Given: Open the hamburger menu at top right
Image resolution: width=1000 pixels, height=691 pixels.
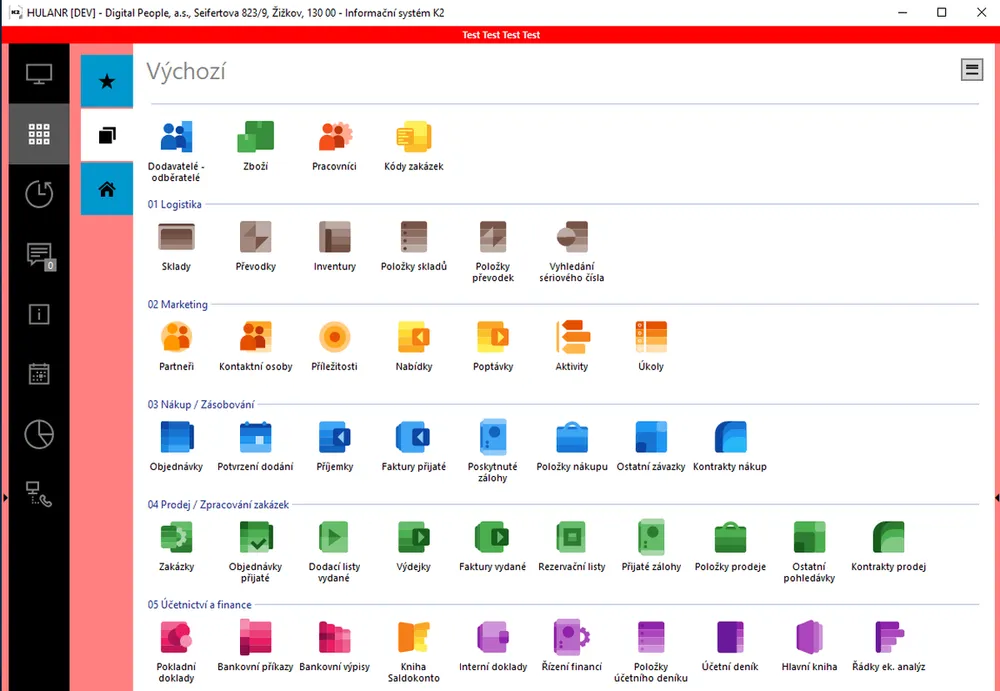Looking at the screenshot, I should click(x=971, y=69).
